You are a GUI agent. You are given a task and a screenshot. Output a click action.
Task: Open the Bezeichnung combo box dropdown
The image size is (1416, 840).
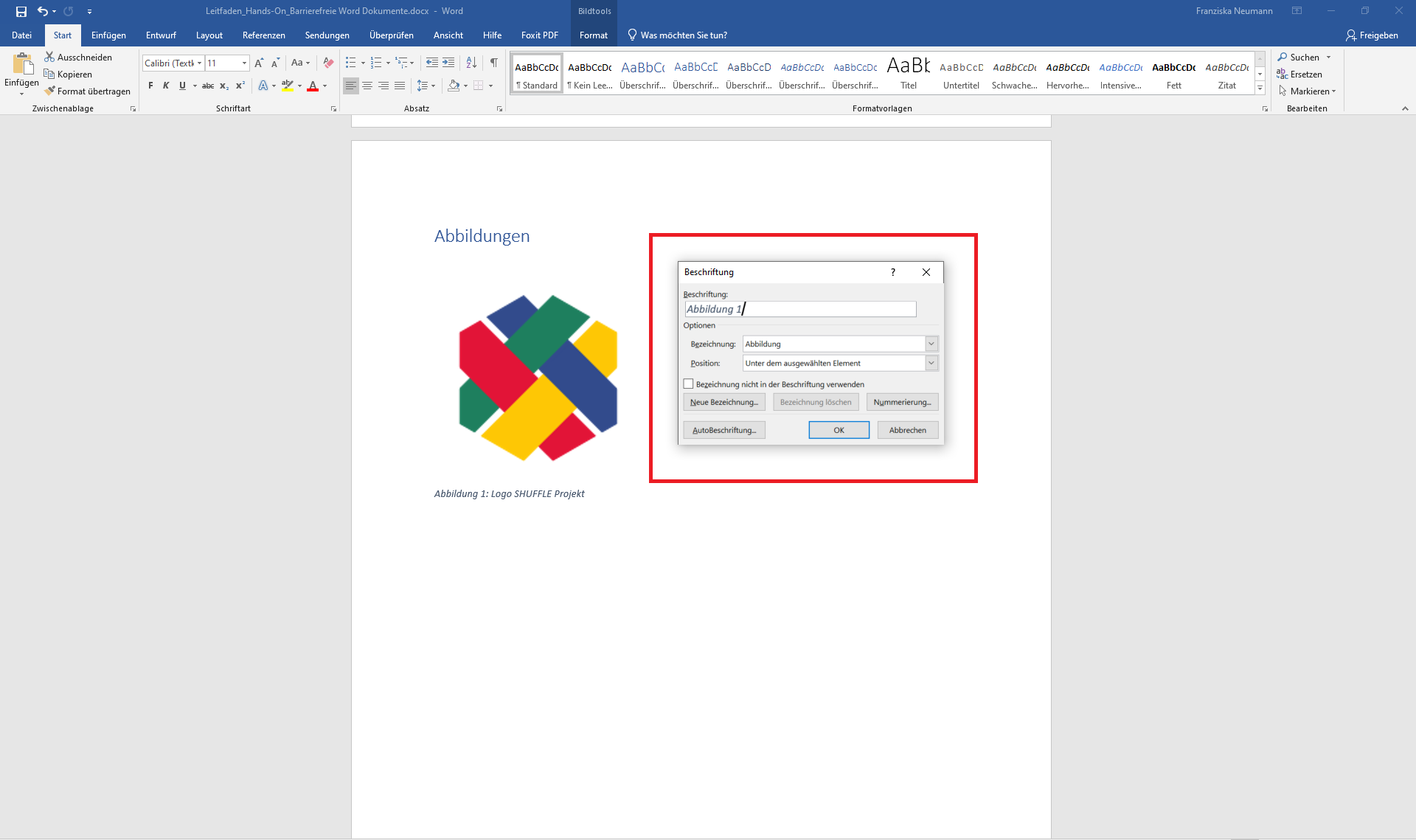pos(931,344)
